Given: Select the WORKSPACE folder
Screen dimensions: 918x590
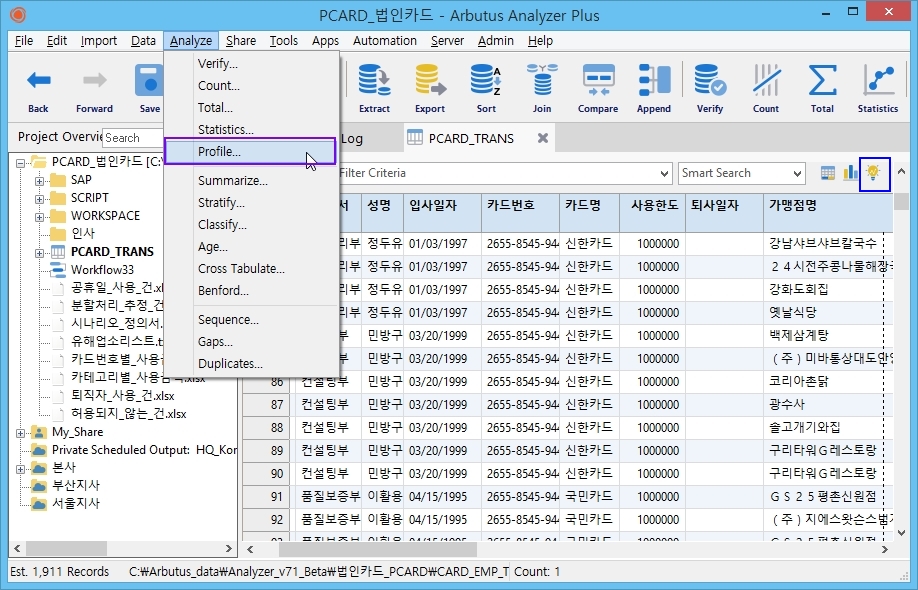Looking at the screenshot, I should 105,215.
